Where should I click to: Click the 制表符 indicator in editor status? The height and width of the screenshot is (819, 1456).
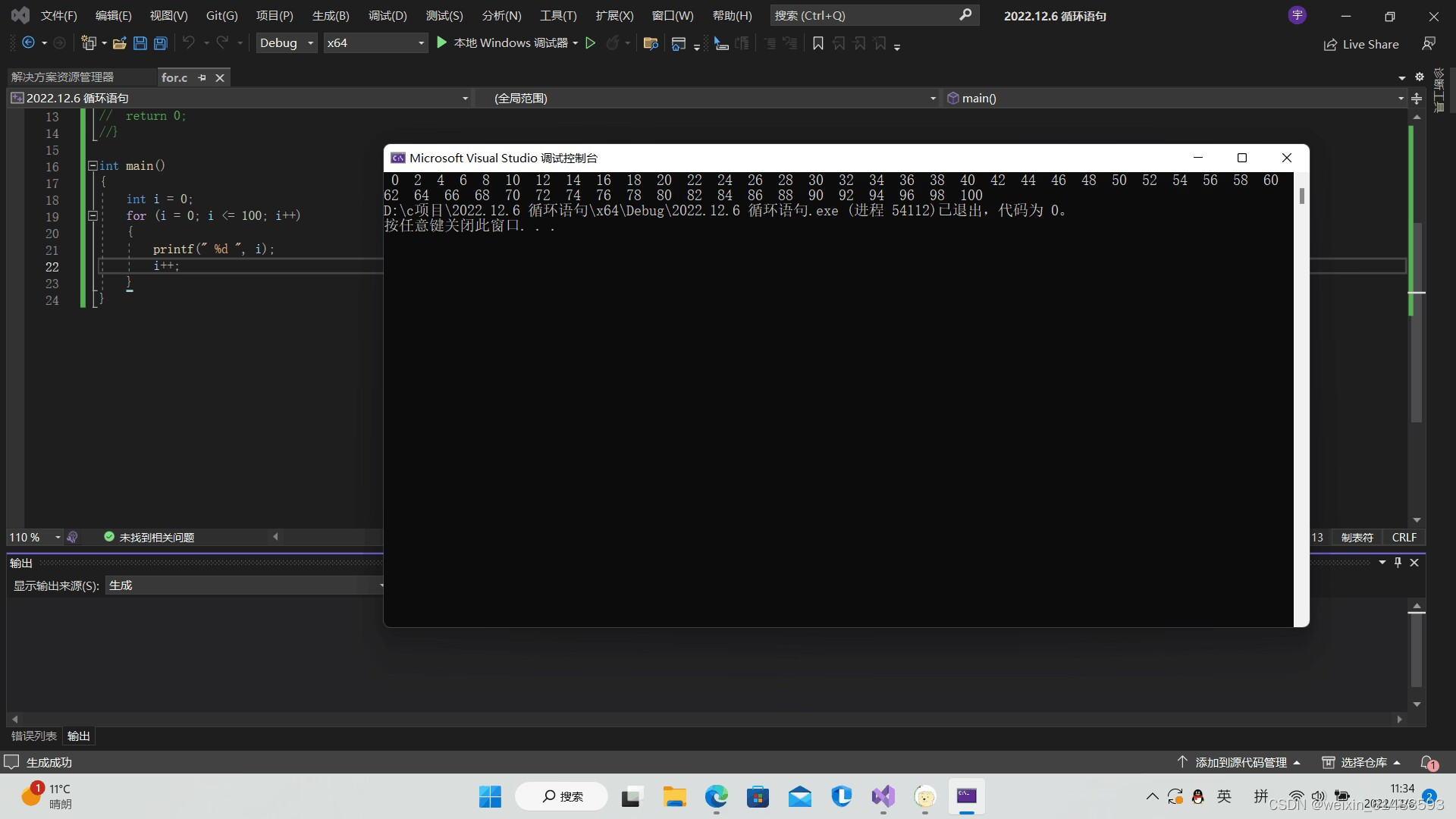point(1357,537)
